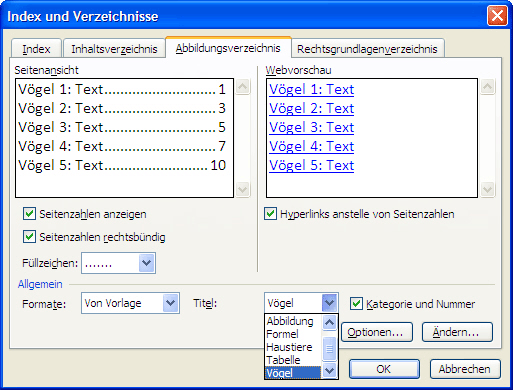Toggle Seitenzahlen anzeigen checkbox

(29, 214)
